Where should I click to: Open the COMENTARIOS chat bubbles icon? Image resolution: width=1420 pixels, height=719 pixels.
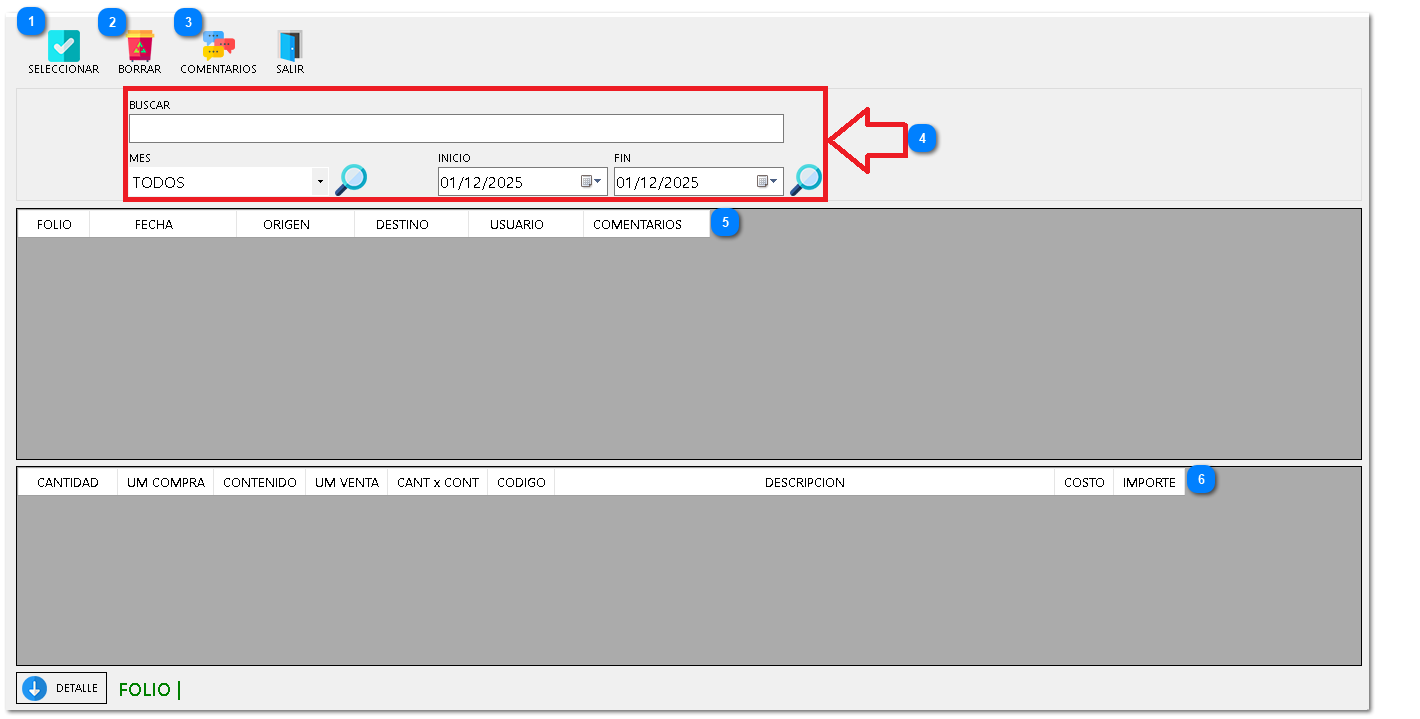pos(218,46)
